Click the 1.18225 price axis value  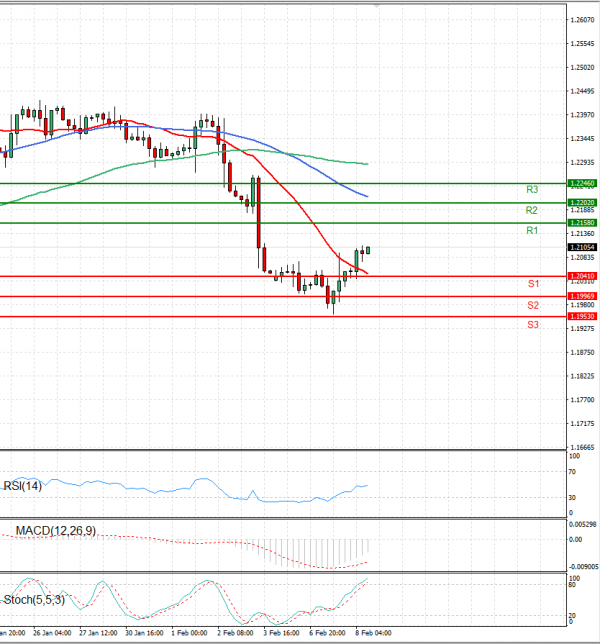(x=582, y=376)
